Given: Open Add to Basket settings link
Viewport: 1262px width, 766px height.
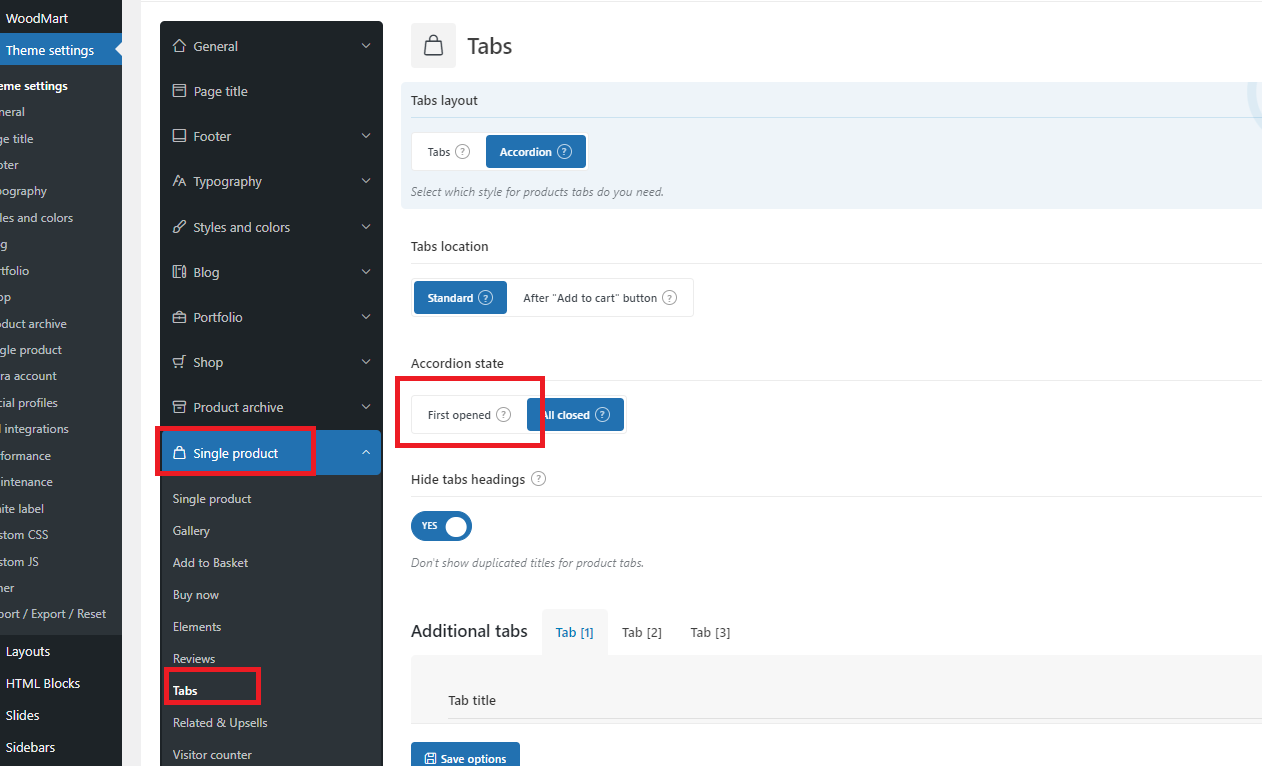Looking at the screenshot, I should [210, 563].
